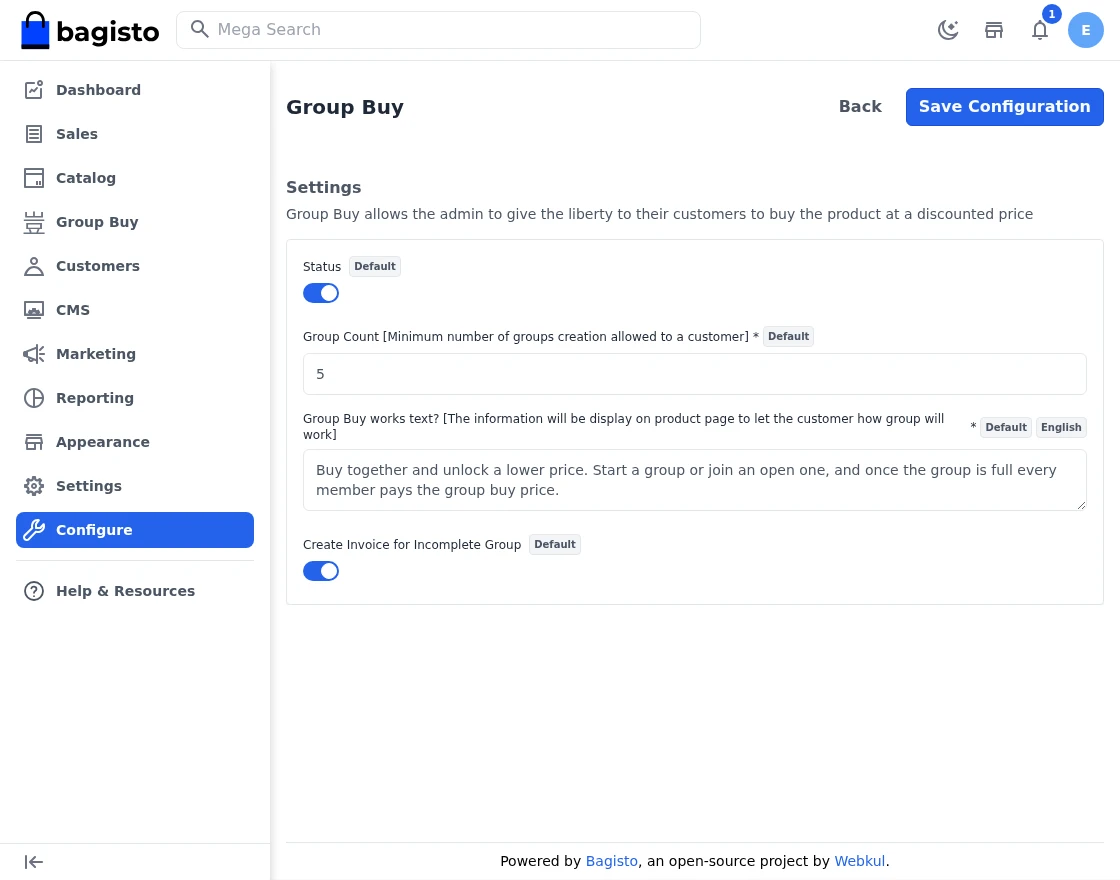
Task: Open notifications bell icon
Action: pos(1040,30)
